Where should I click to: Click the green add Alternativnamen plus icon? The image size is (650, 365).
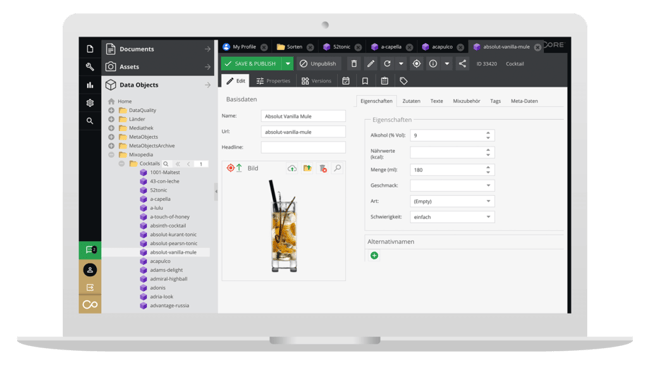[374, 256]
